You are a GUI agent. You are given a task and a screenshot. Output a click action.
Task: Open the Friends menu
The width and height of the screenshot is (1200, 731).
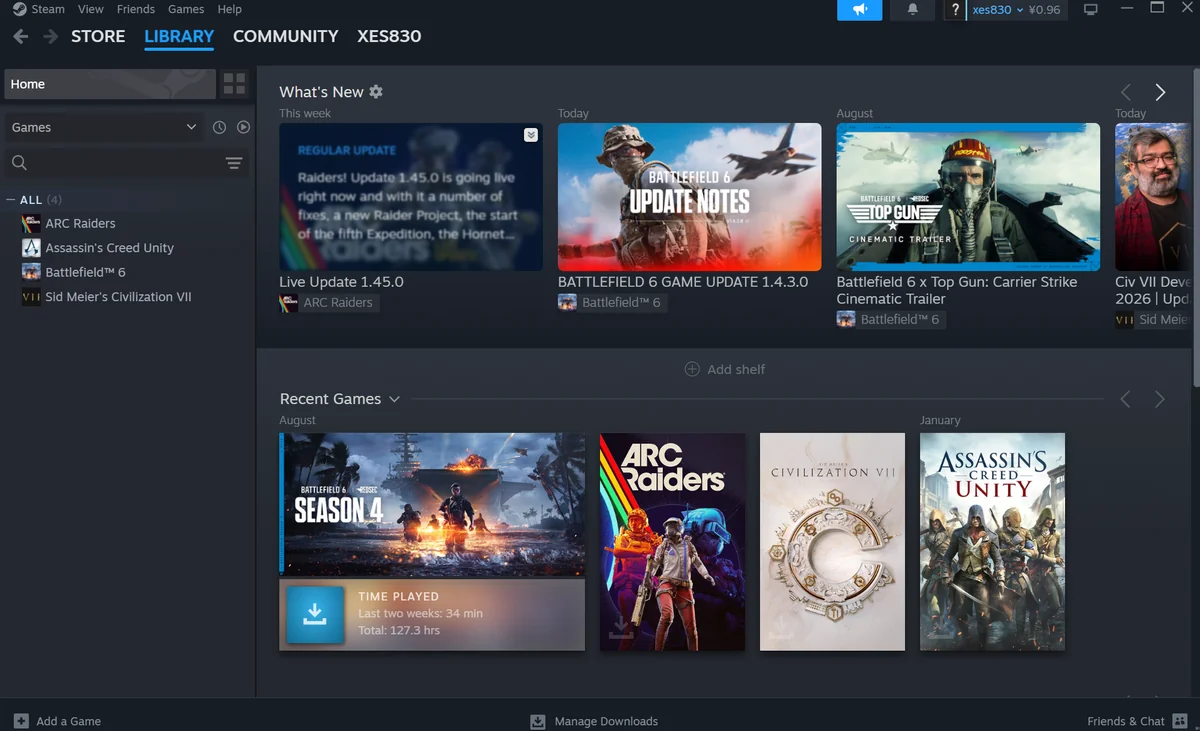pyautogui.click(x=136, y=9)
